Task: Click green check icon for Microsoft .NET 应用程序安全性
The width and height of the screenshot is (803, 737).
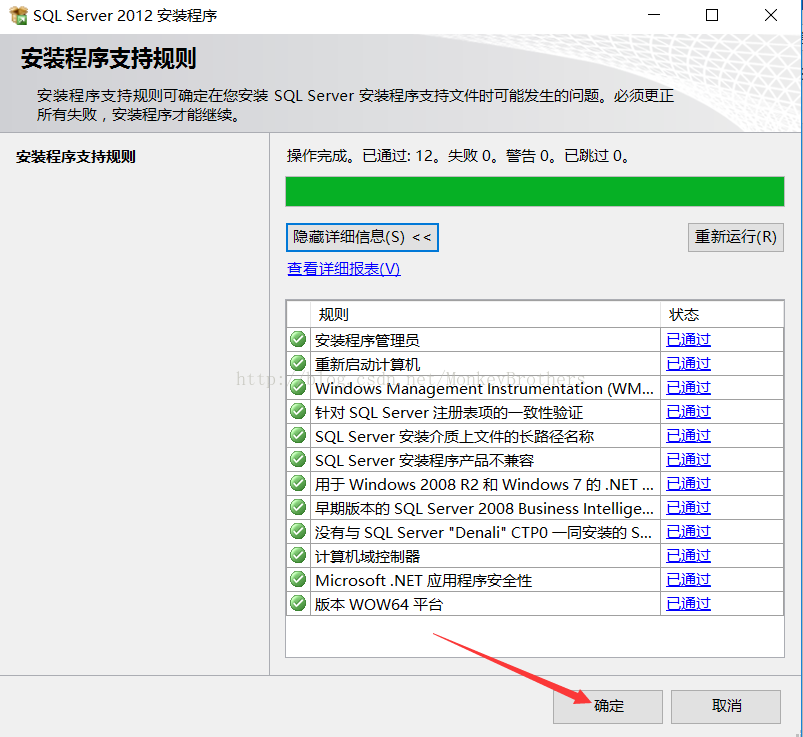Action: [298, 579]
